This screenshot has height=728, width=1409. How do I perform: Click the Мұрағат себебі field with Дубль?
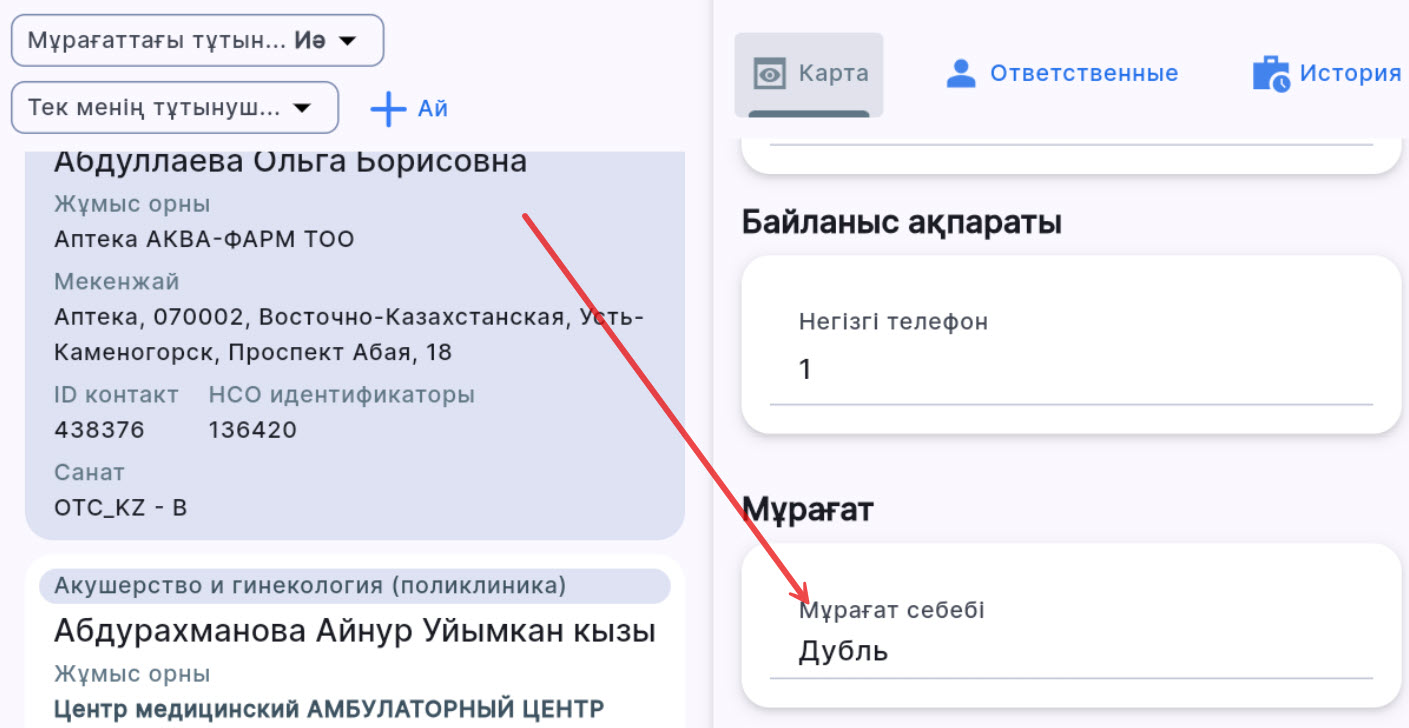(1070, 652)
